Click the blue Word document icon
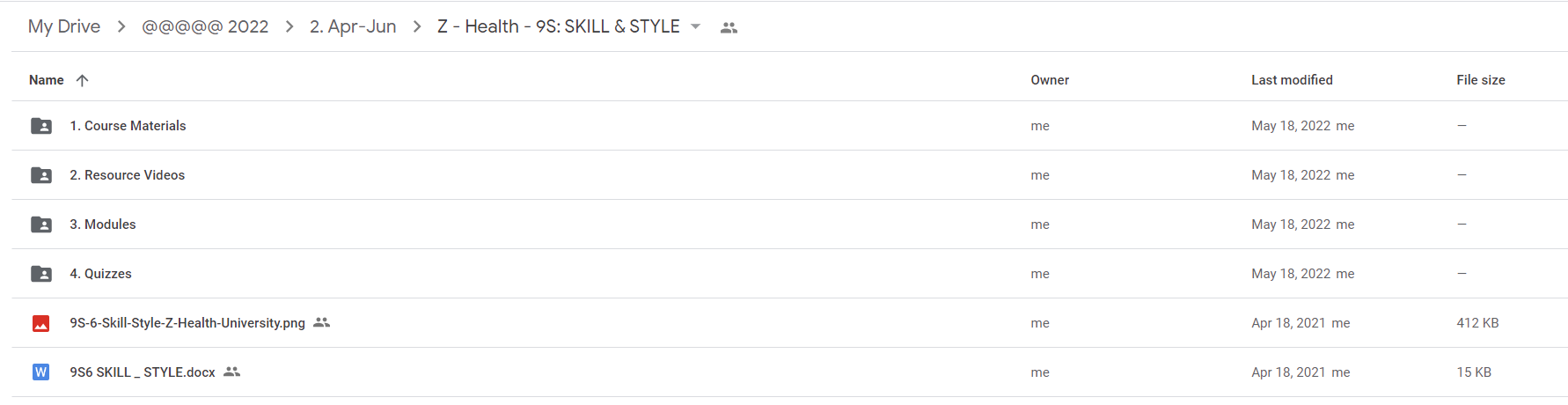Screen dimensions: 1568x405 pos(40,372)
